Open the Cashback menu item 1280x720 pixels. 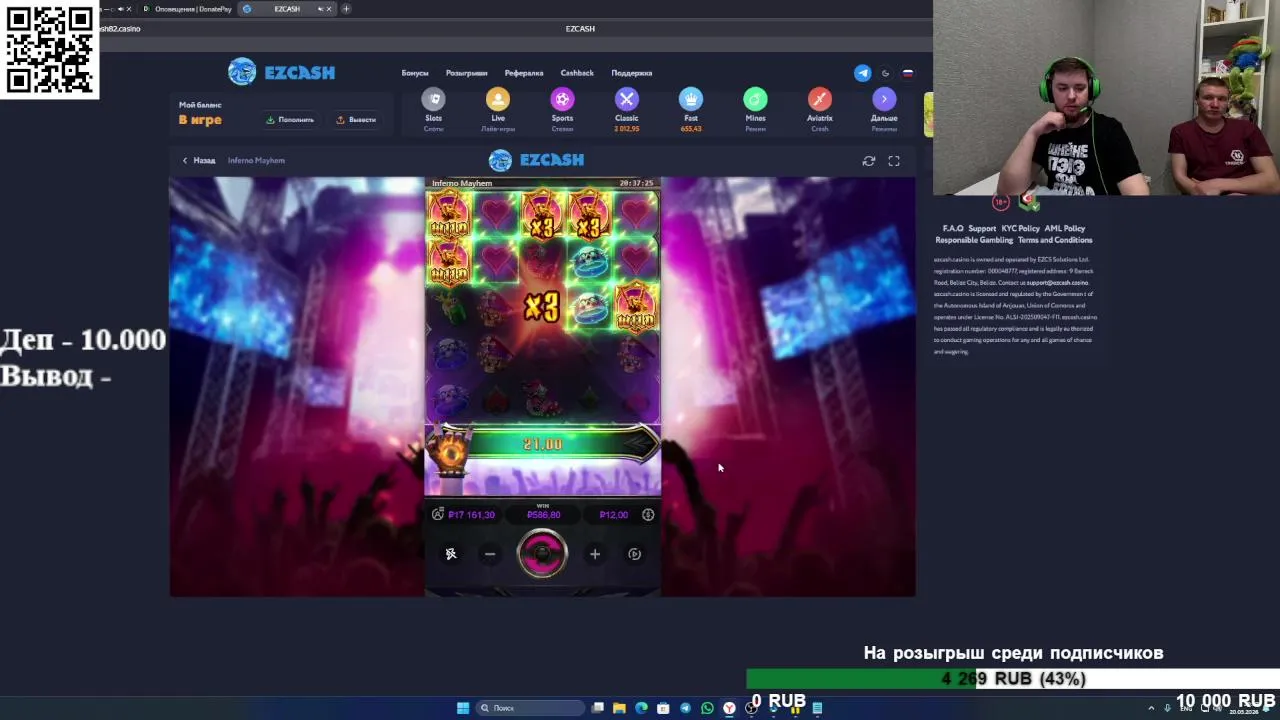point(577,73)
